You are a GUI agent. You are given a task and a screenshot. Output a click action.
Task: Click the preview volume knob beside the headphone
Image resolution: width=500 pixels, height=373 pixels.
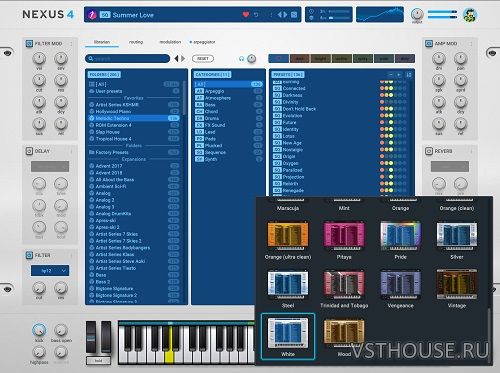click(252, 59)
